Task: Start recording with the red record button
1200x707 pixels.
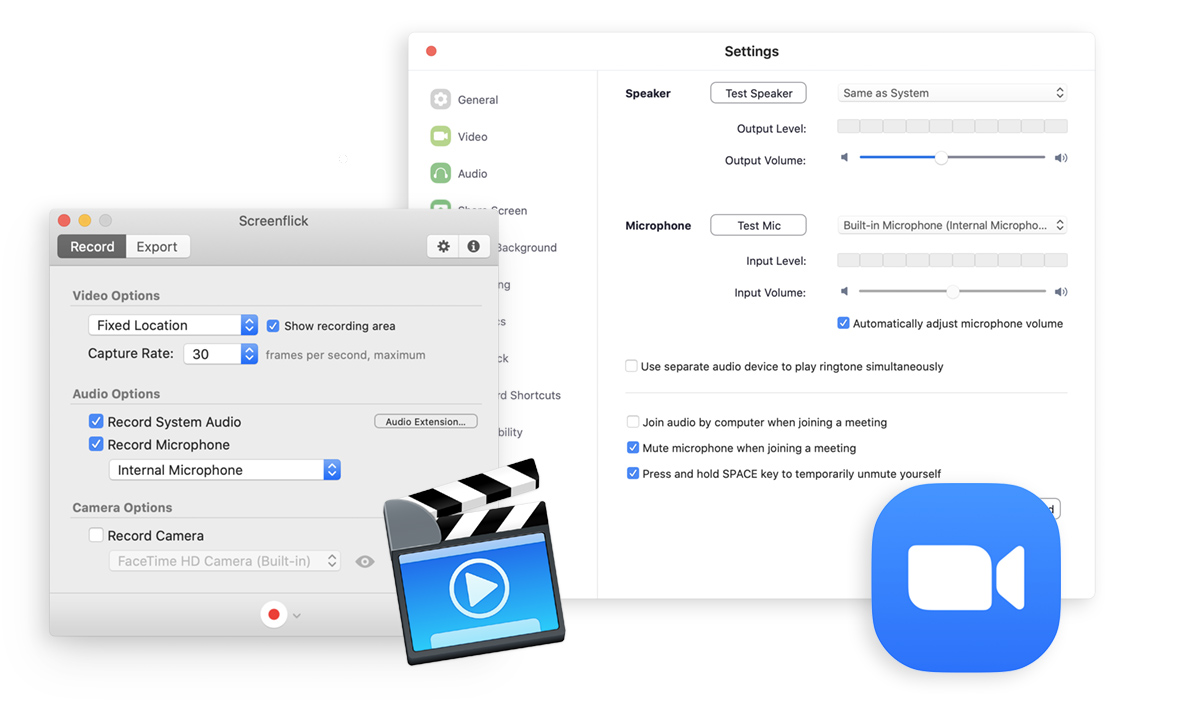Action: pos(273,614)
